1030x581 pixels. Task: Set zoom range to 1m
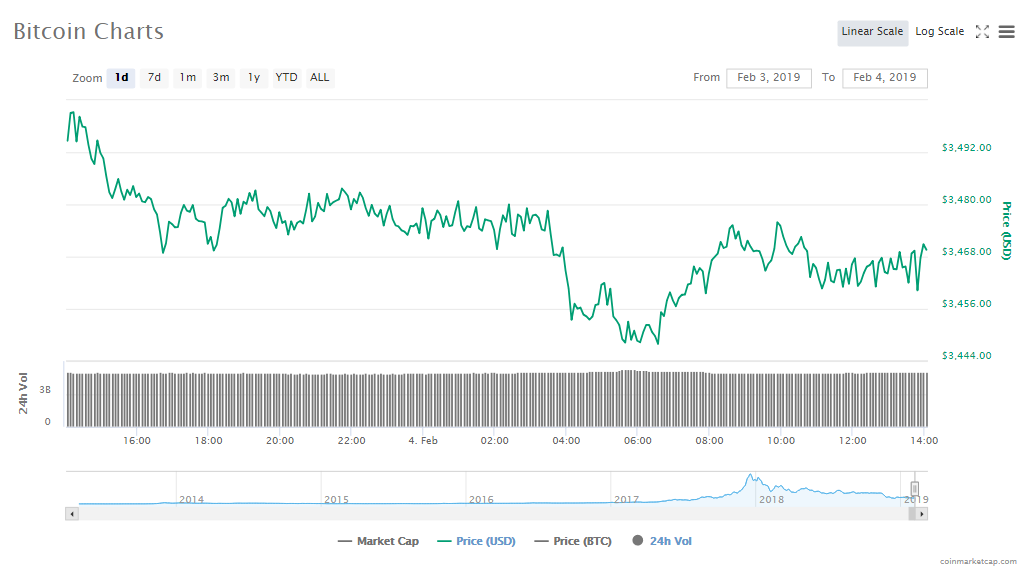click(187, 77)
